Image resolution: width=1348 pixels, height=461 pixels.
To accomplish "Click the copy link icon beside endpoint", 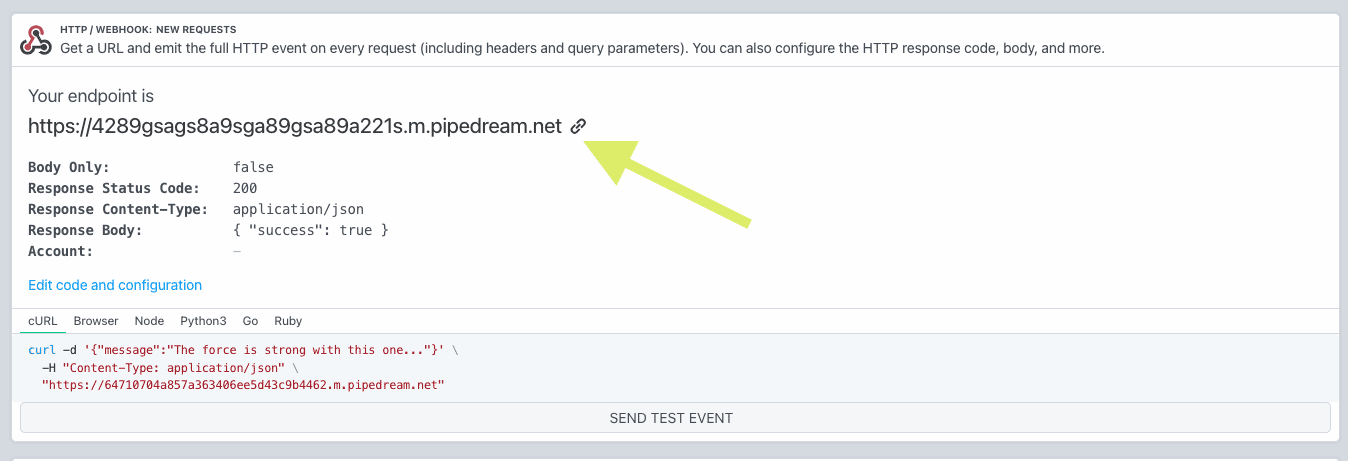I will click(x=578, y=126).
